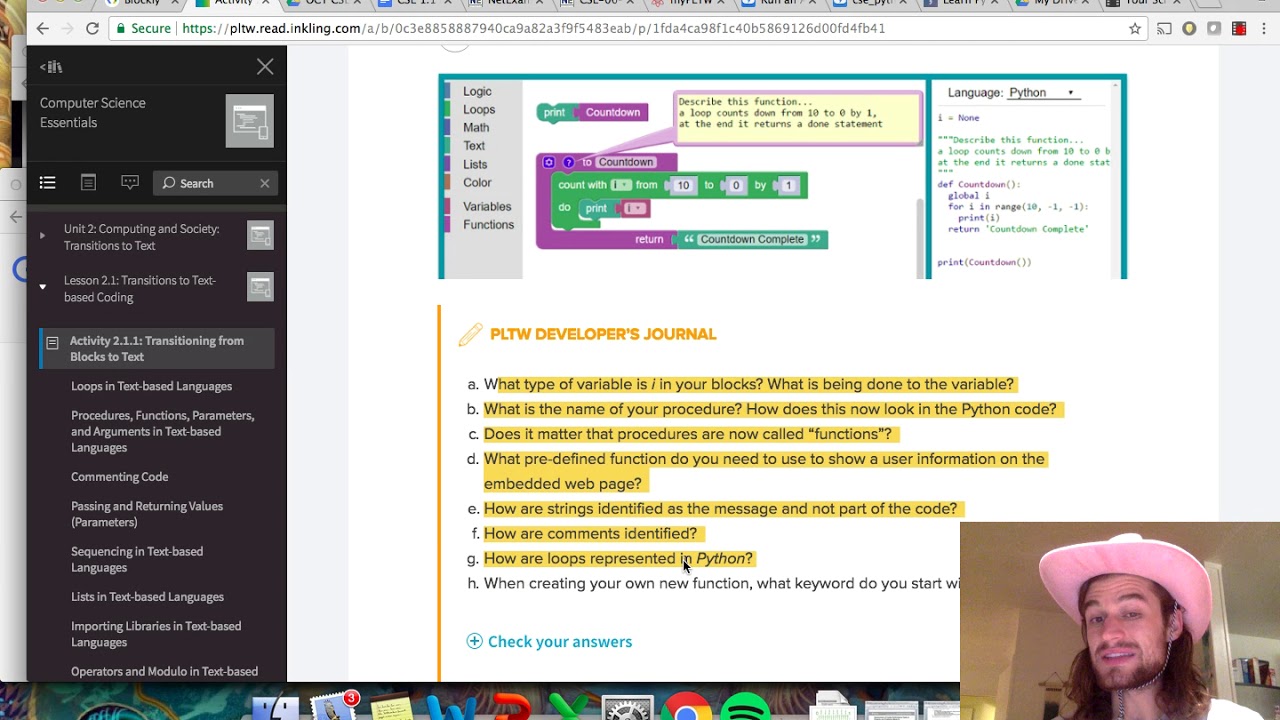Expand Unit 2: Computing and Society
This screenshot has height=720, width=1280.
(x=43, y=237)
